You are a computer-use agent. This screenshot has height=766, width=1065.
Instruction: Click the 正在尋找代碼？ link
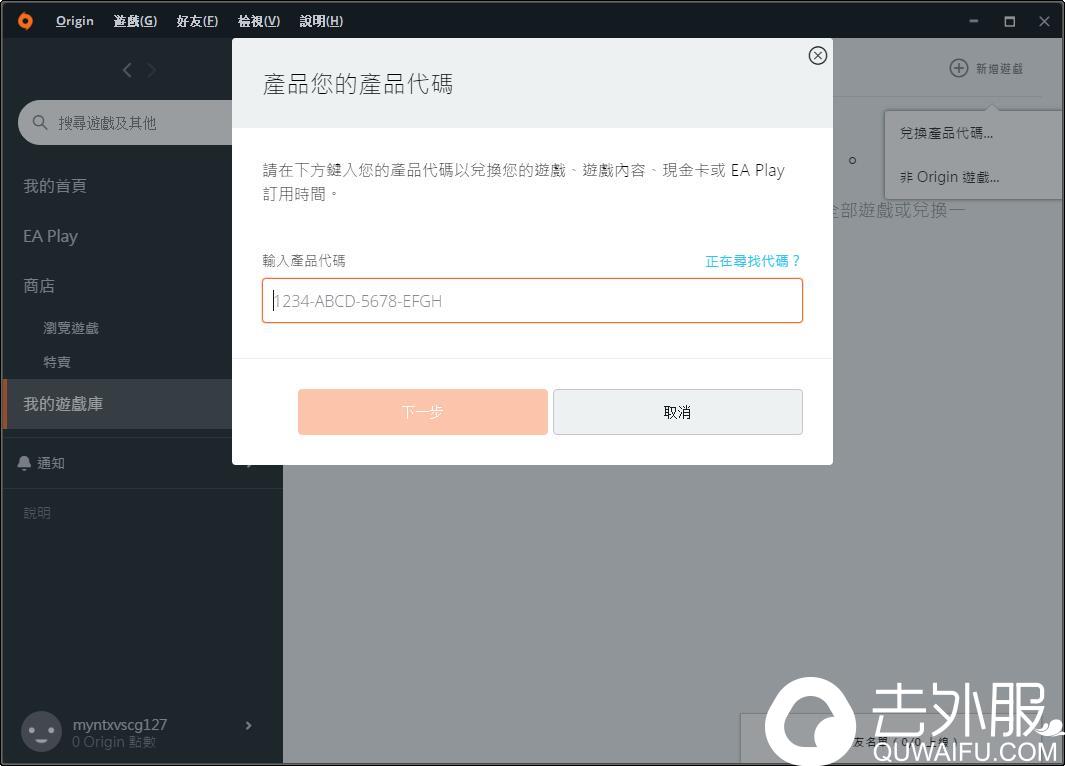[x=753, y=261]
